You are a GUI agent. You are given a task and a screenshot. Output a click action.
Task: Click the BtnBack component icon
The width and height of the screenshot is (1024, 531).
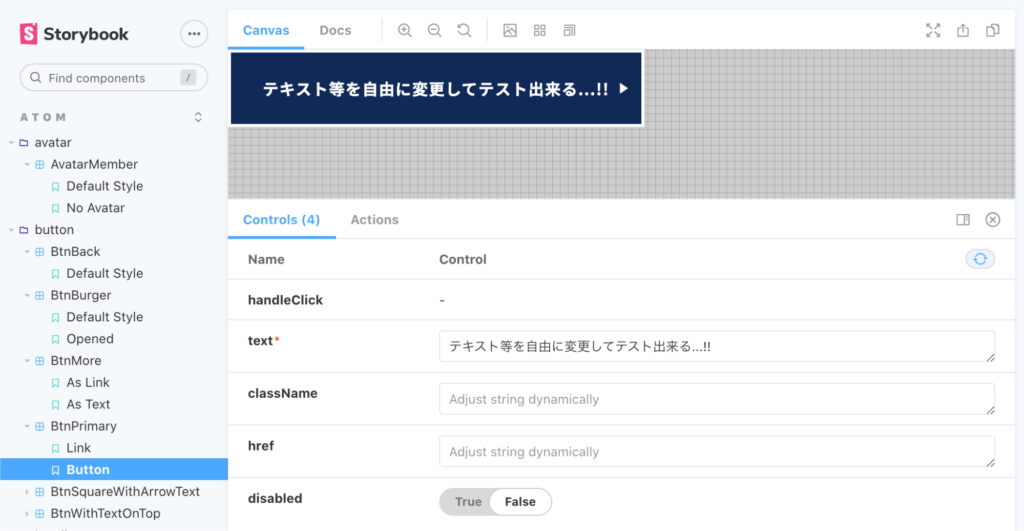pyautogui.click(x=40, y=251)
